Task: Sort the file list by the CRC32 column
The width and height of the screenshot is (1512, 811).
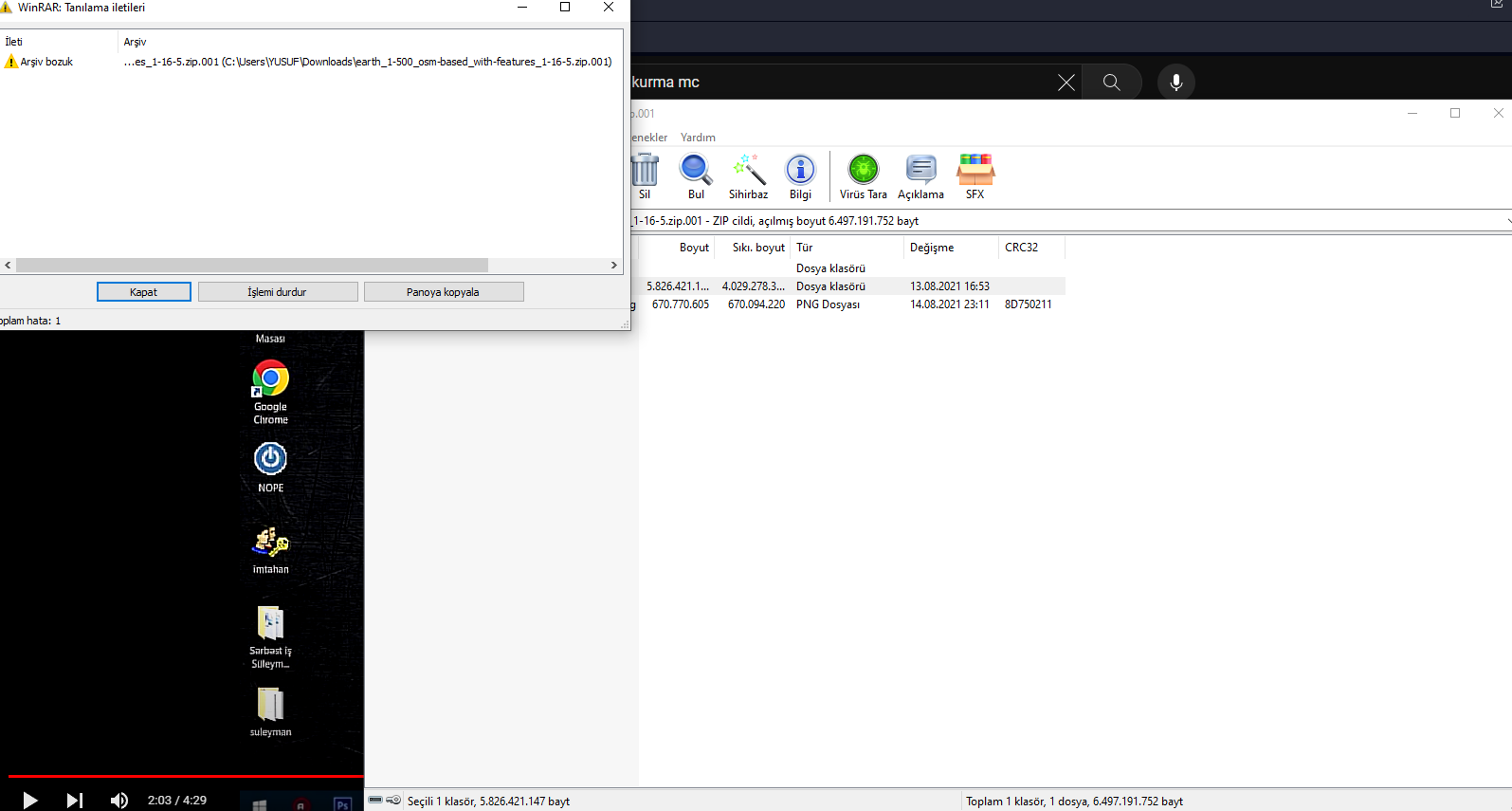Action: click(x=1031, y=248)
